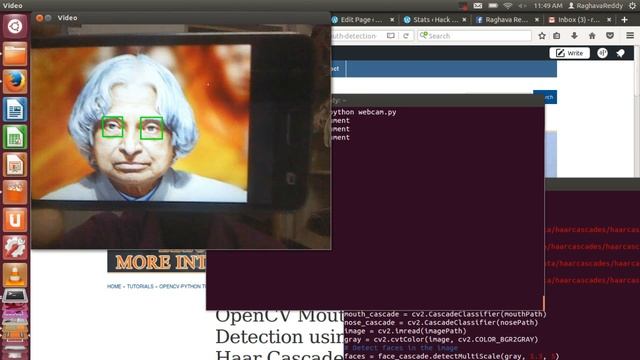Show Firefox bookmarks list icon
The image size is (640, 360).
tap(557, 36)
